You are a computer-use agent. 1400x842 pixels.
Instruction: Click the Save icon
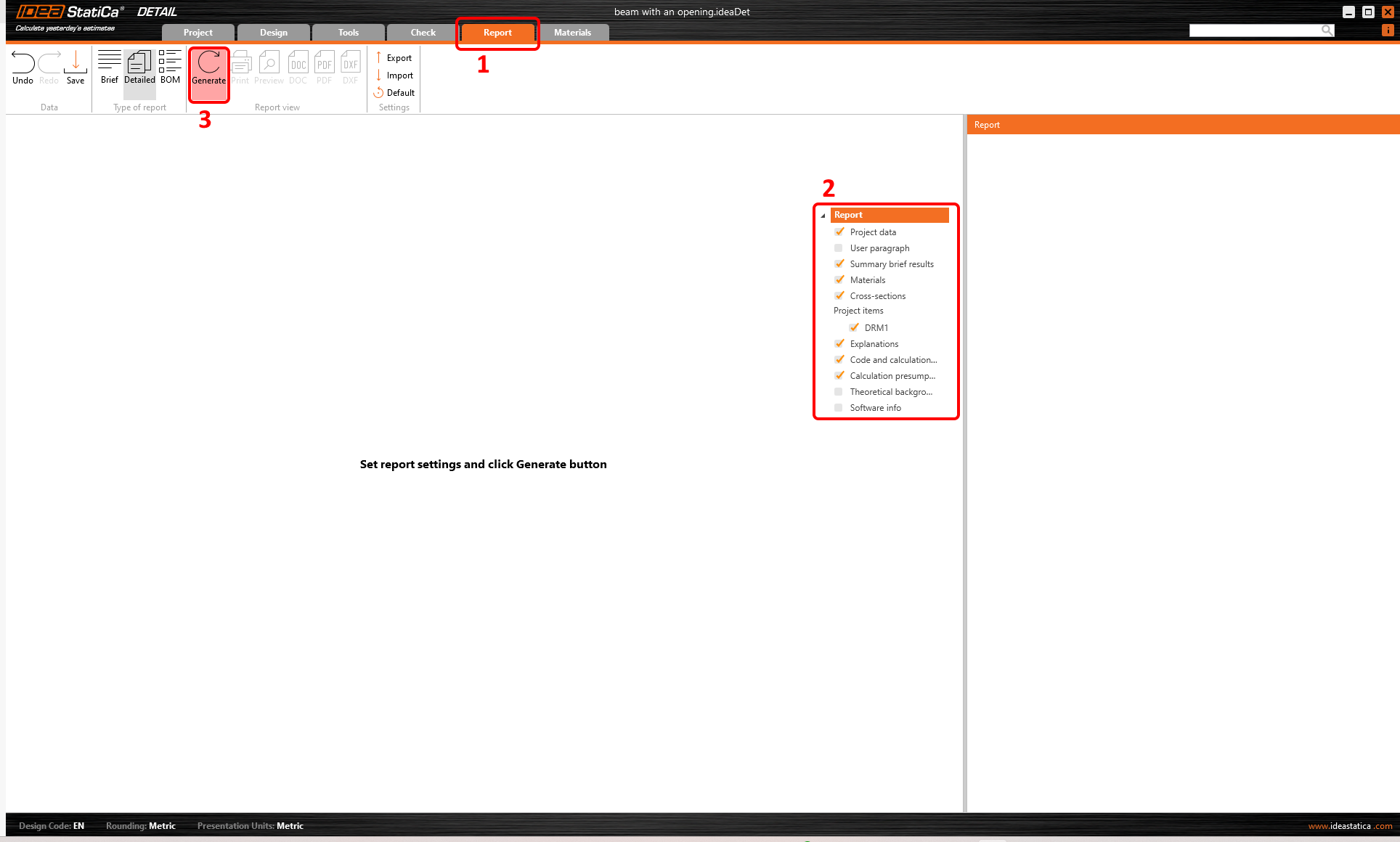(76, 62)
